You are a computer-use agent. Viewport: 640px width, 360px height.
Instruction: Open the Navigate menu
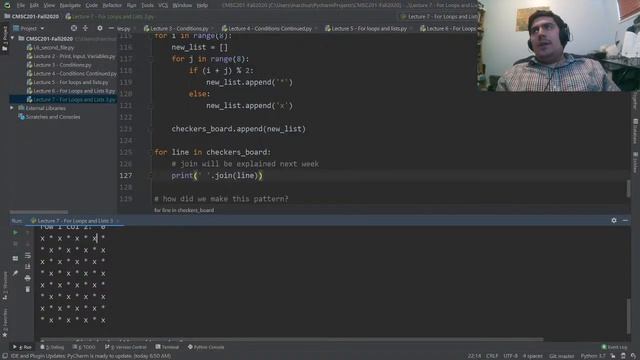tap(70, 5)
